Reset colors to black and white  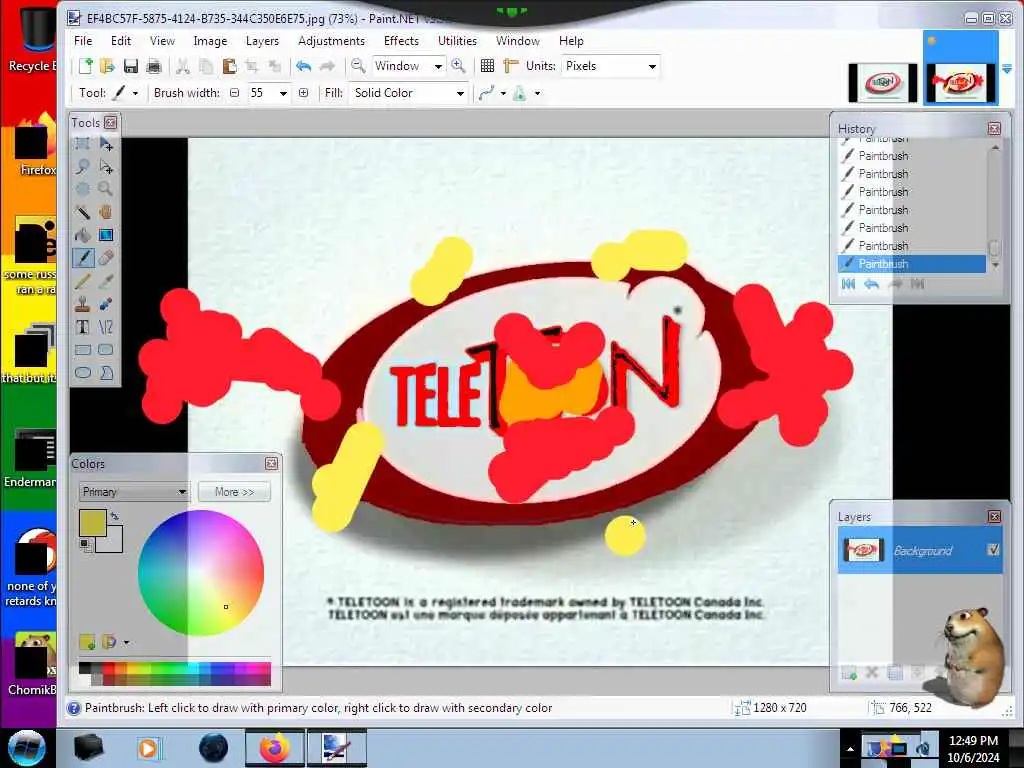point(85,544)
